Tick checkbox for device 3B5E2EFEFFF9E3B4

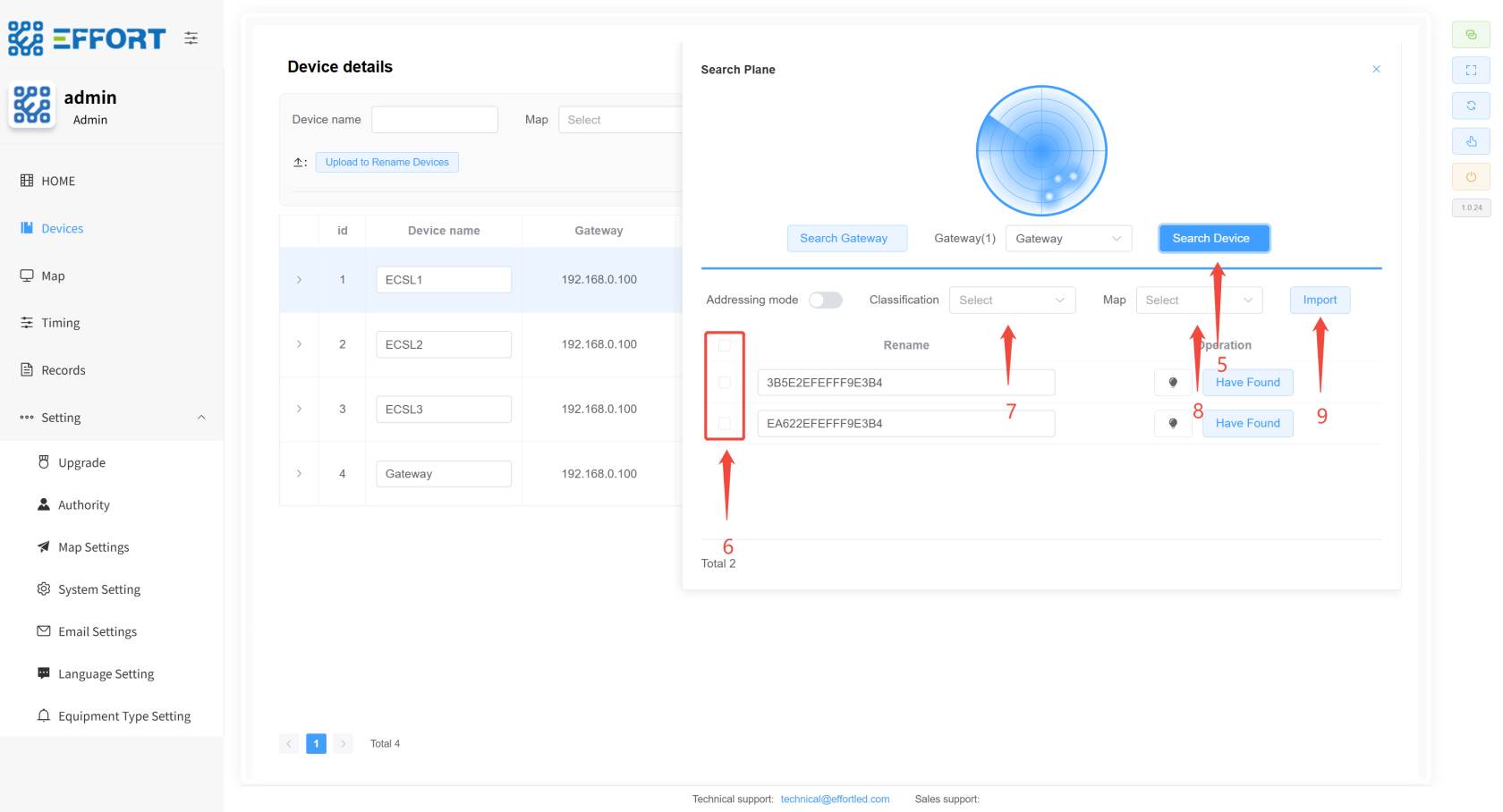pyautogui.click(x=725, y=383)
